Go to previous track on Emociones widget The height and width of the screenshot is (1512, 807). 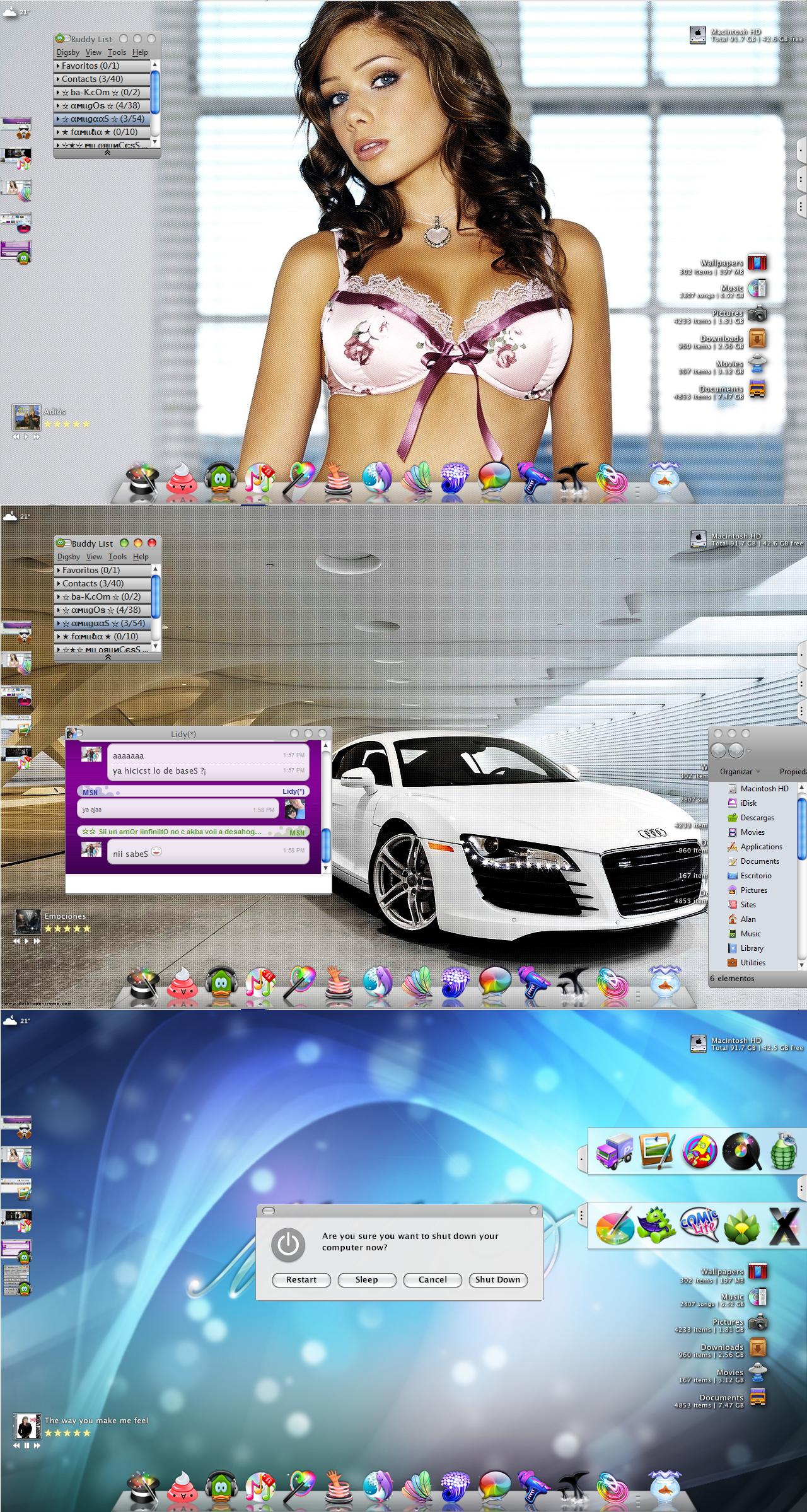[16, 941]
